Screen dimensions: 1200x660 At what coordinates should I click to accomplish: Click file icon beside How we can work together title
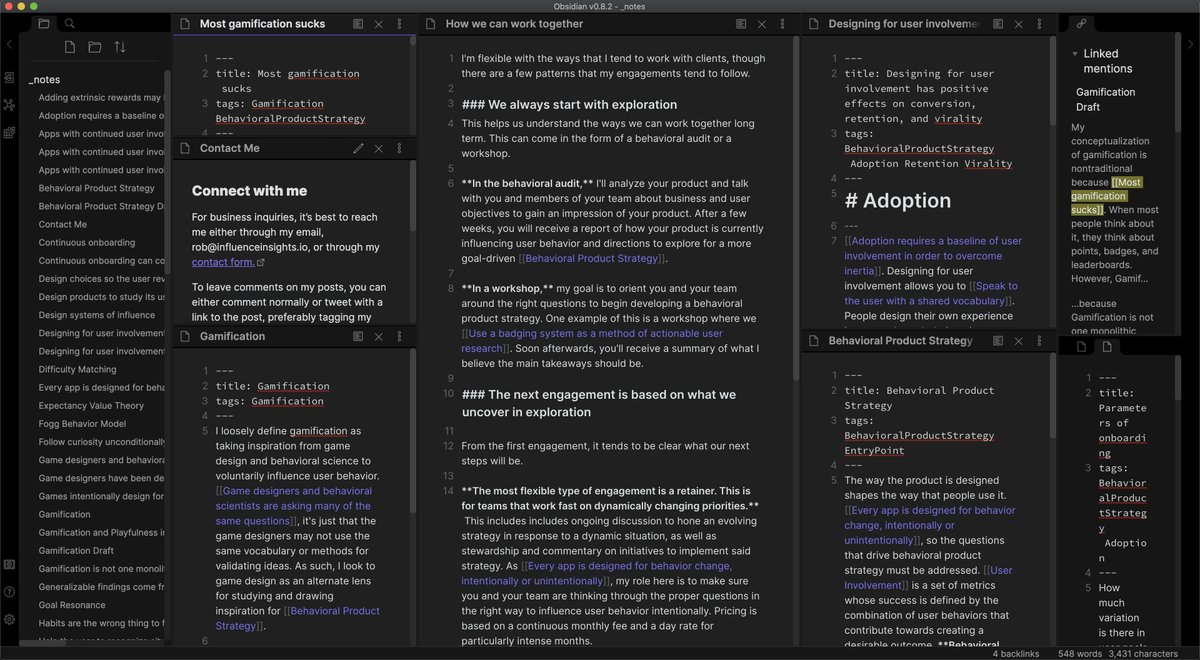[430, 24]
